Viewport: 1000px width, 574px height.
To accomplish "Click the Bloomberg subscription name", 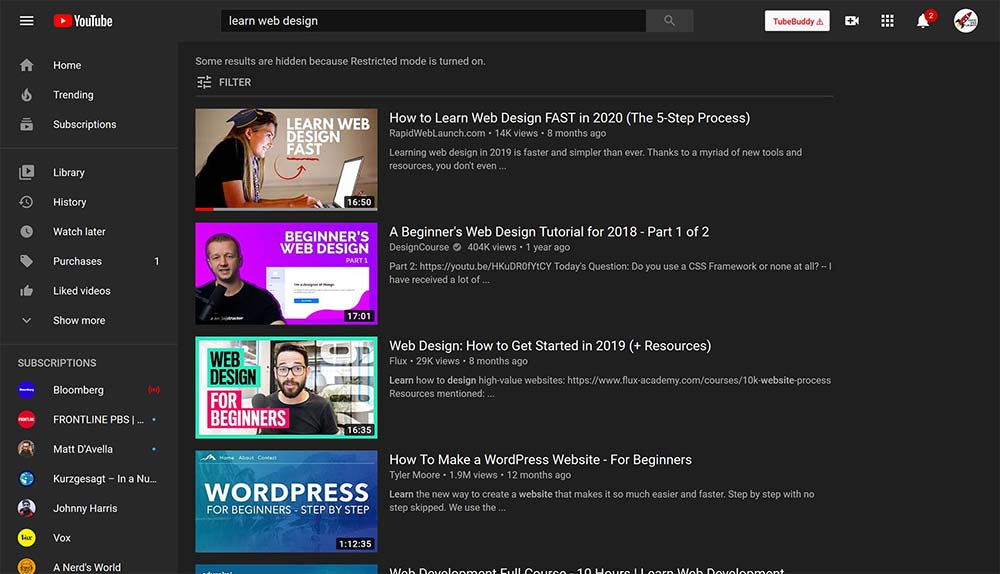I will click(x=78, y=390).
